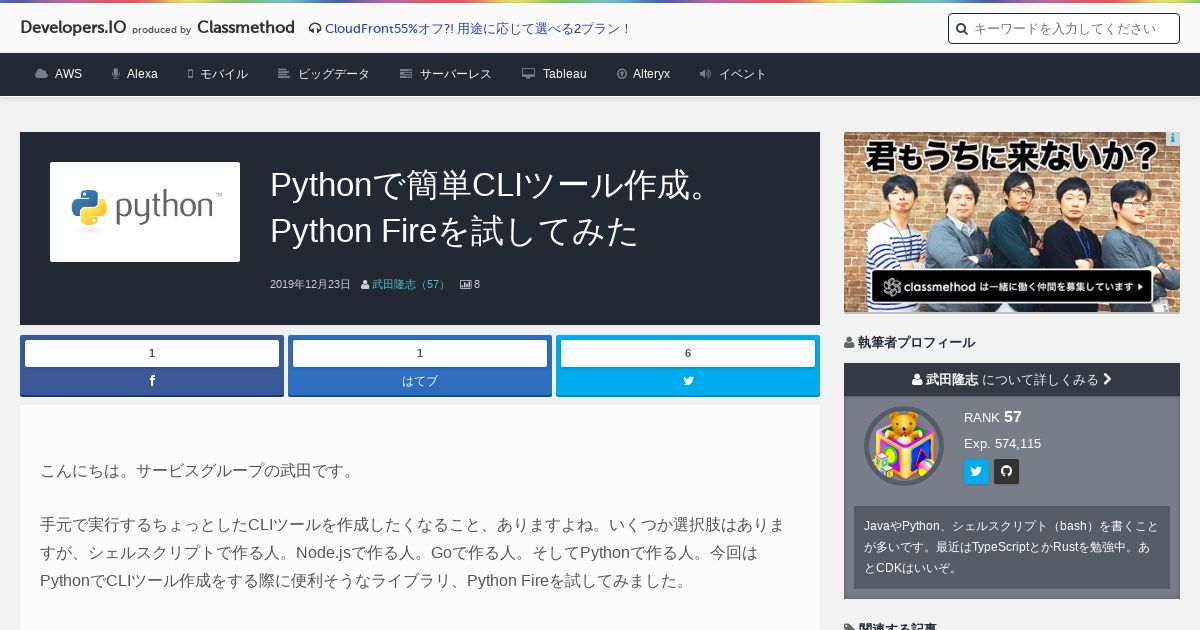The width and height of the screenshot is (1200, 630).
Task: Click the speaker icon next to イベント
Action: pyautogui.click(x=705, y=74)
